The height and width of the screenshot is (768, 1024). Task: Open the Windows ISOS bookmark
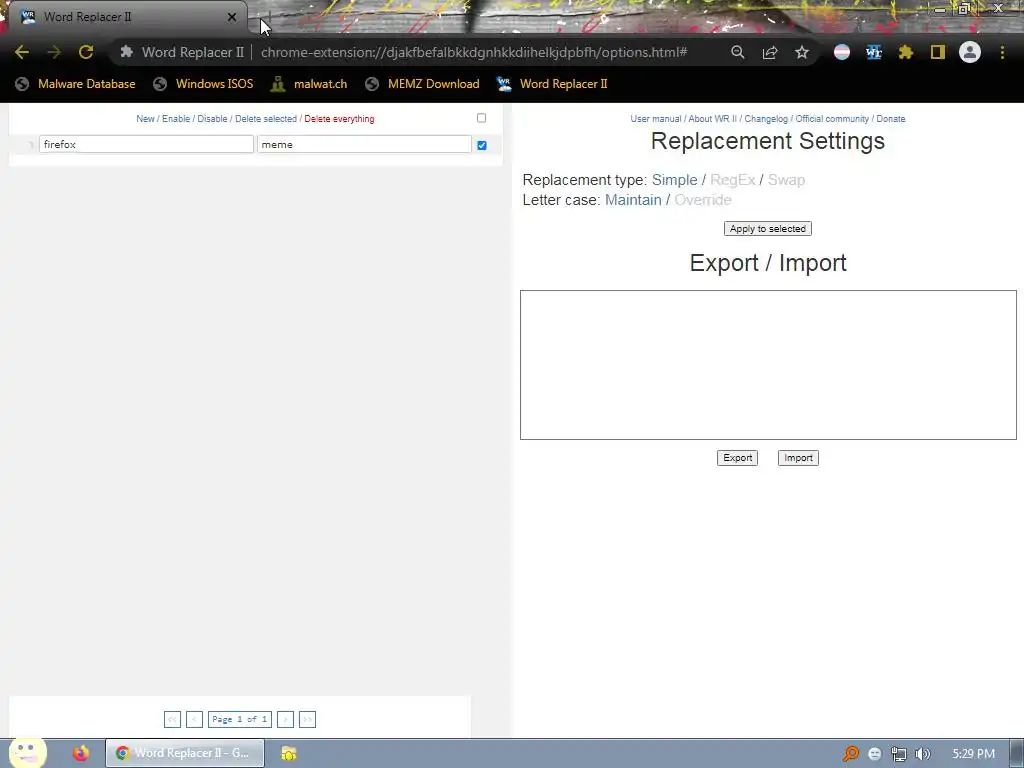[203, 84]
